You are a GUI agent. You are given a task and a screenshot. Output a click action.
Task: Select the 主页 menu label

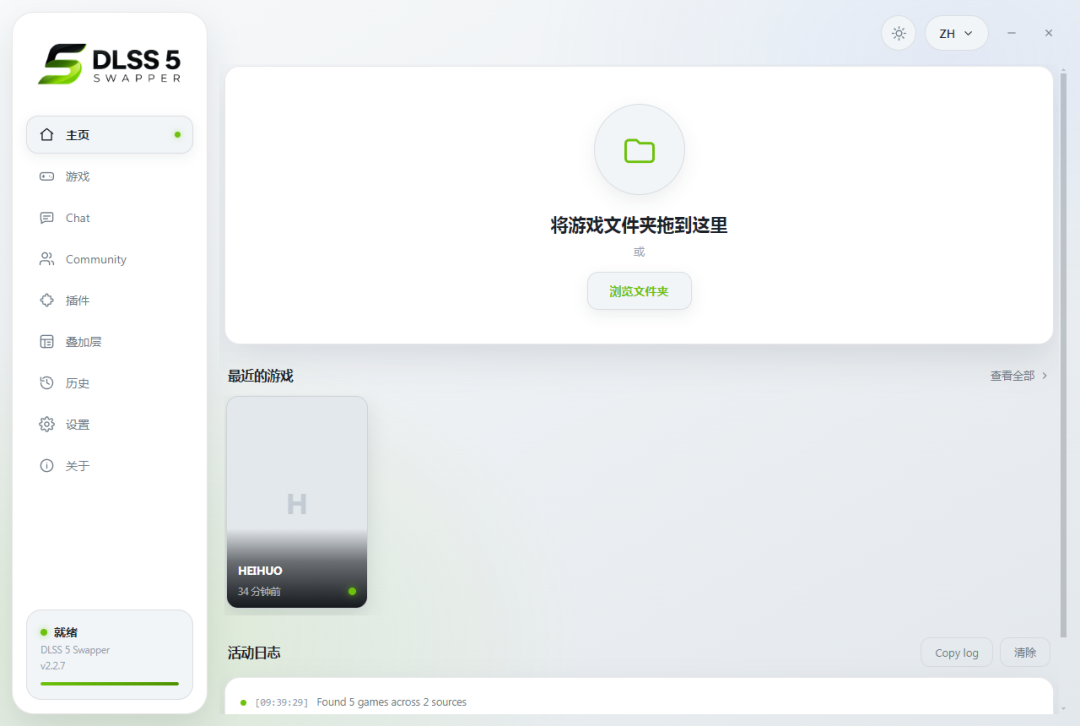(77, 135)
